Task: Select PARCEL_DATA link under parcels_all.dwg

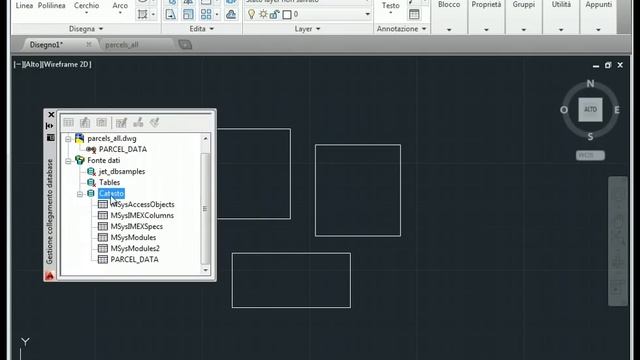Action: 123,149
